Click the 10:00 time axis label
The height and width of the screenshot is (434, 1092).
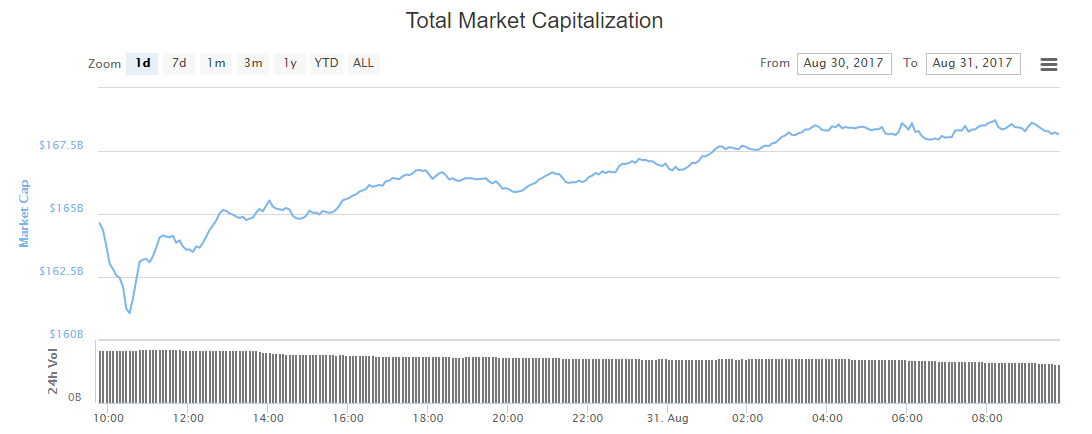[108, 418]
